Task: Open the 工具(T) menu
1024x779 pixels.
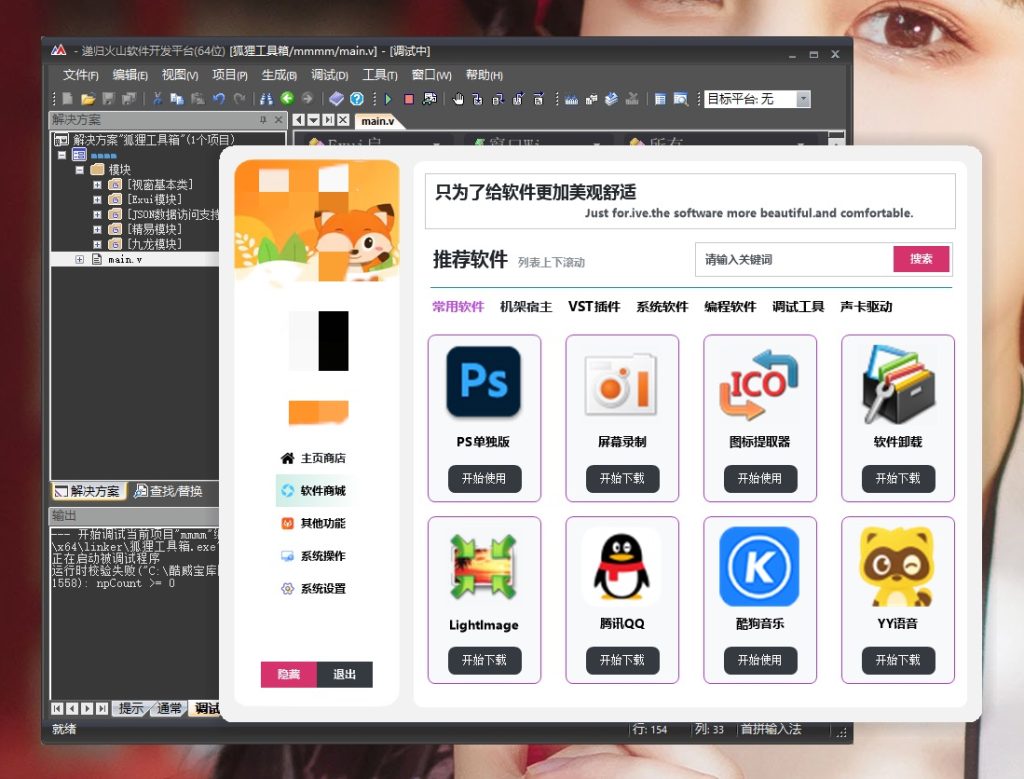Action: click(379, 75)
